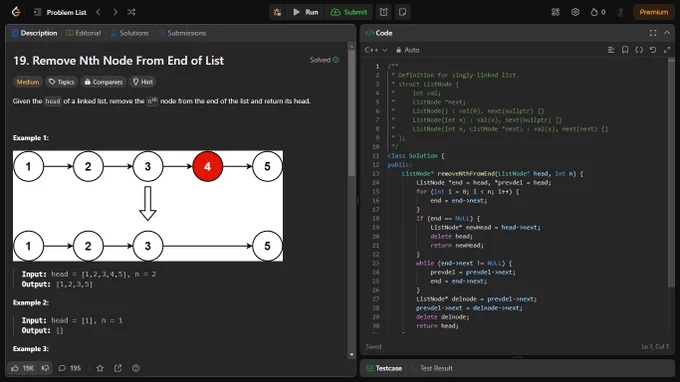
Task: Open the help question mark icon
Action: coord(136,368)
